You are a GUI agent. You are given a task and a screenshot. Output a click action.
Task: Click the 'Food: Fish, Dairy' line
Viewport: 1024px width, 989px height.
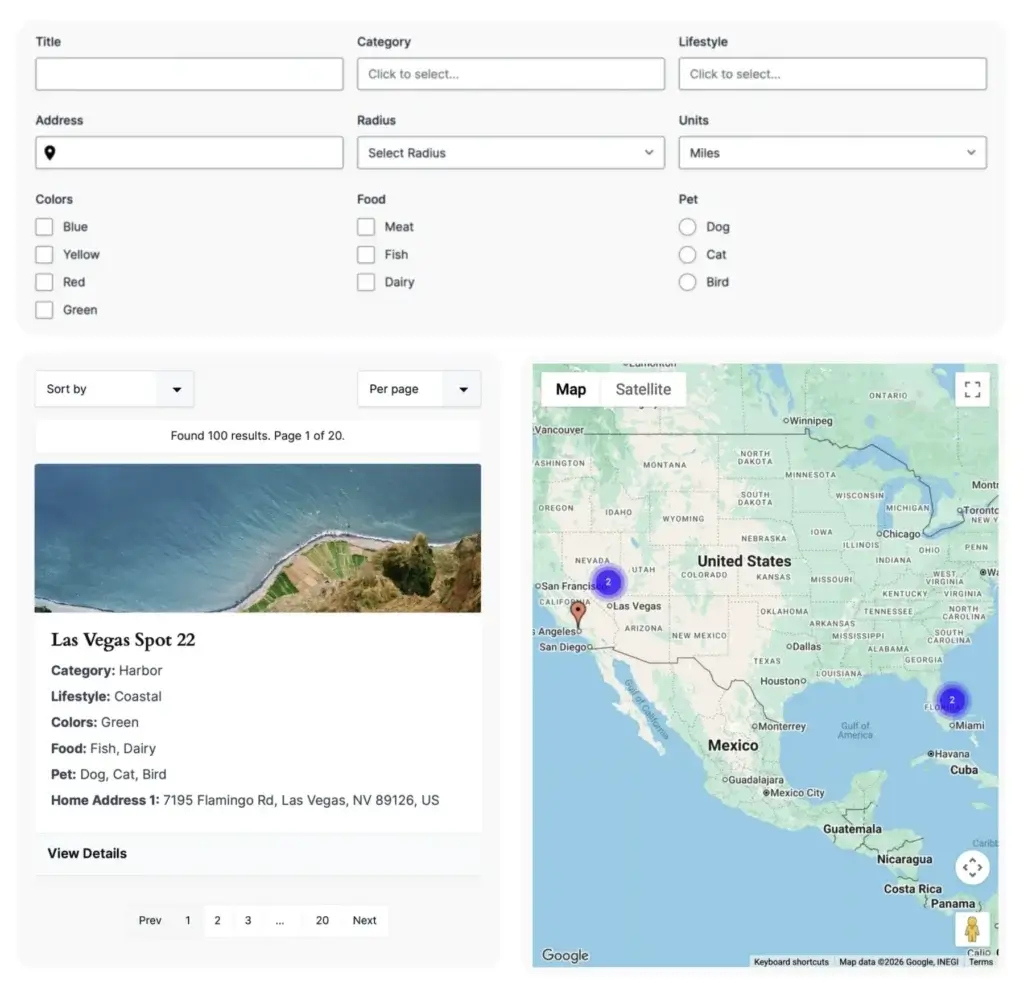pos(103,749)
